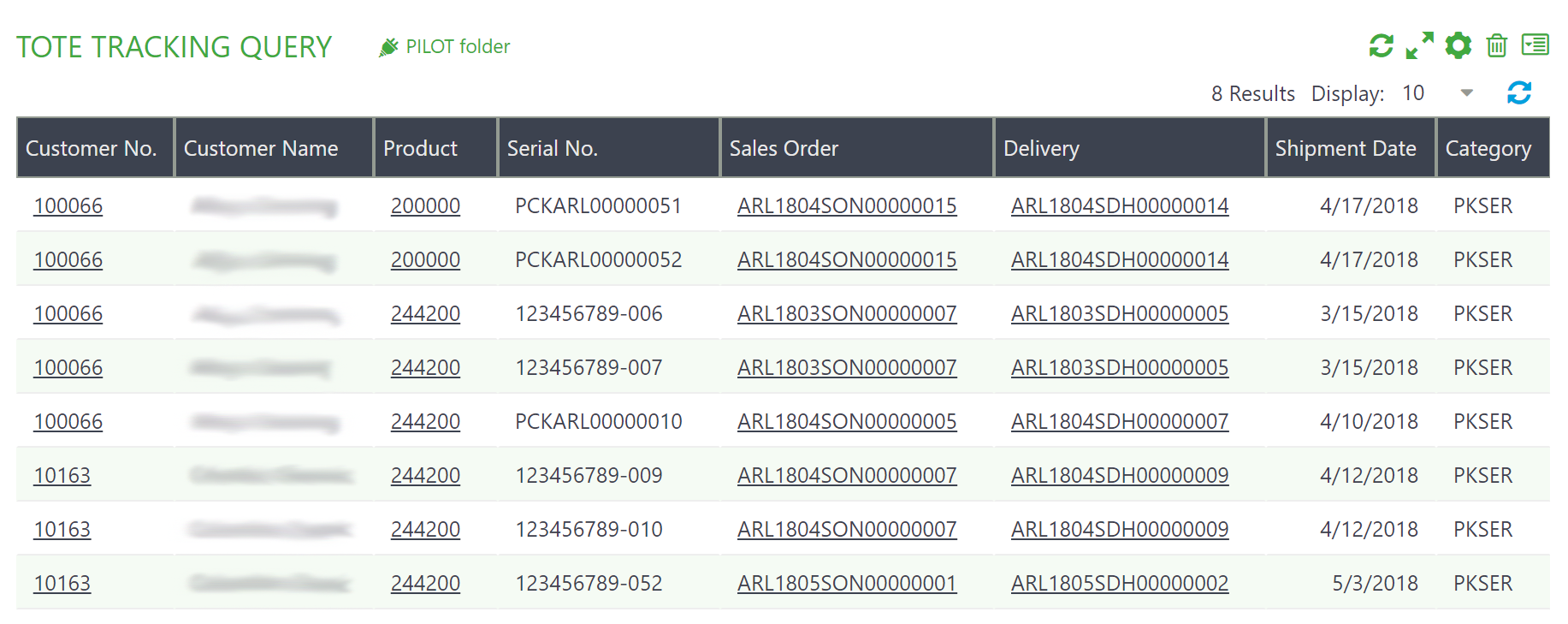1568x624 pixels.
Task: Click the plug icon beside PILOT folder
Action: click(x=388, y=46)
